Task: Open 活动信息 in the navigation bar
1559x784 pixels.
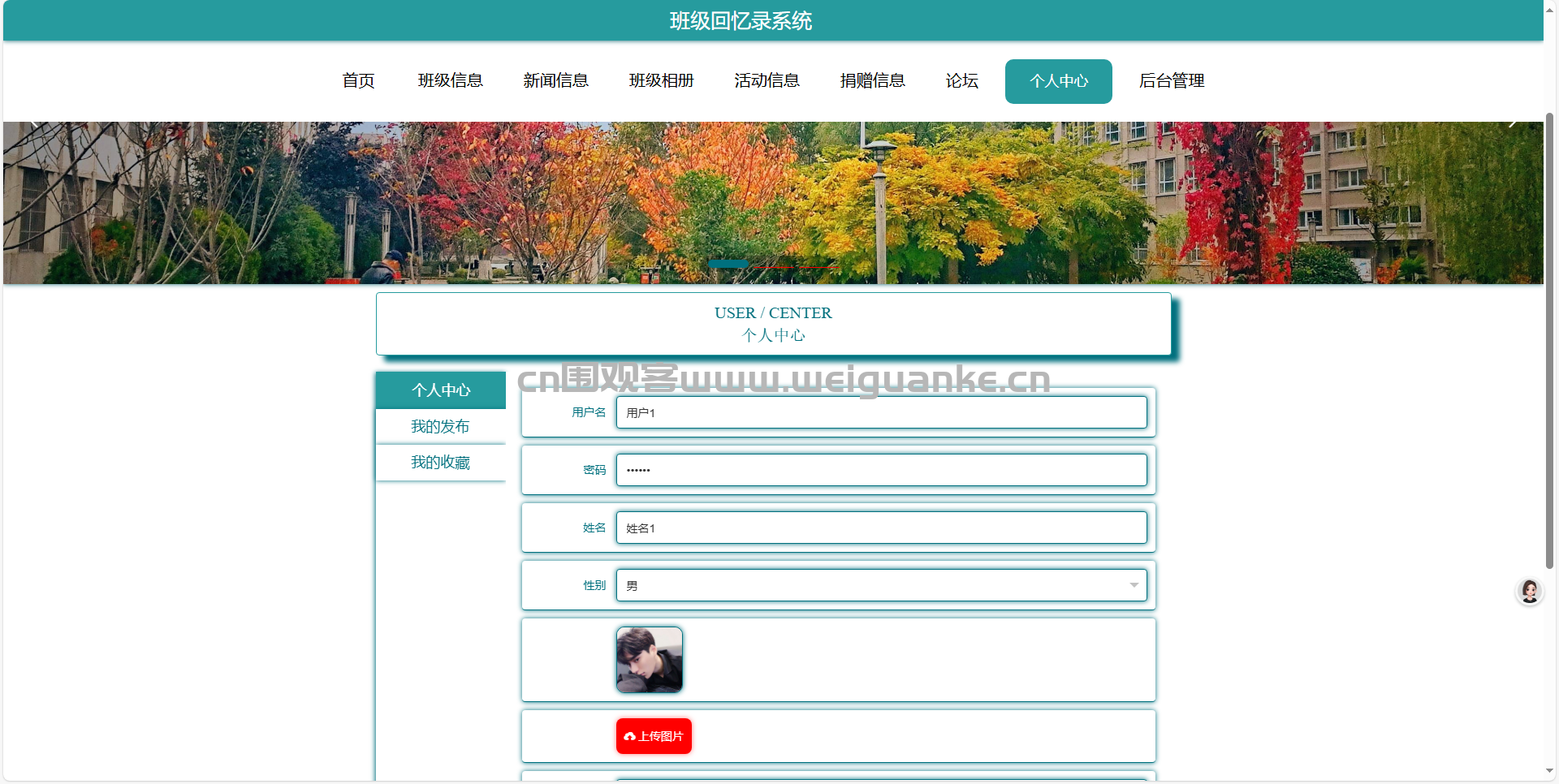Action: click(x=767, y=81)
